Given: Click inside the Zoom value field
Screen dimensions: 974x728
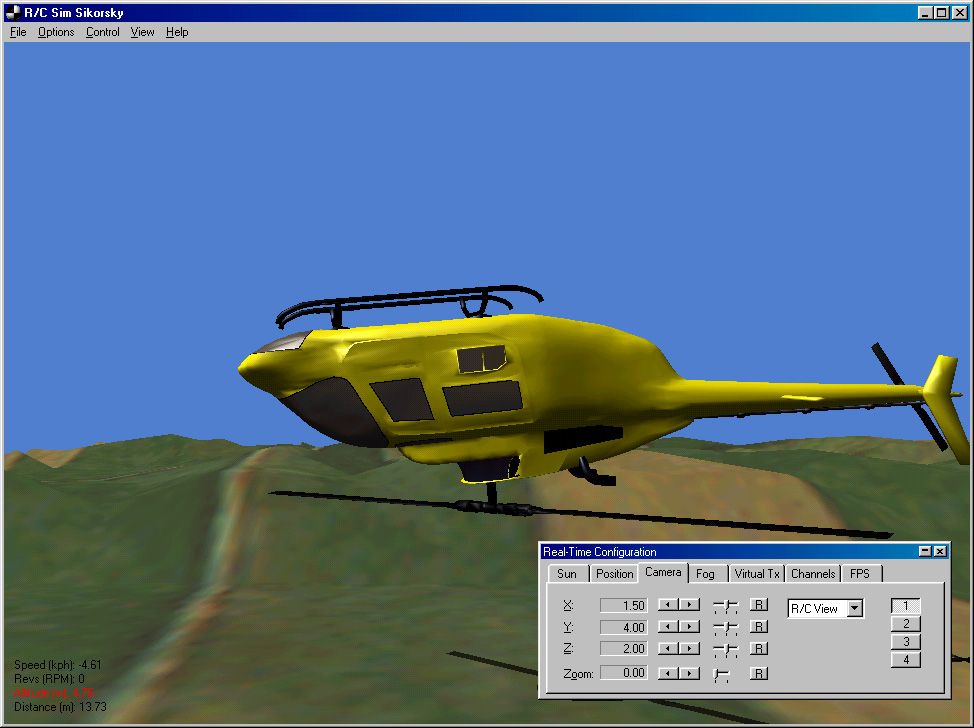Looking at the screenshot, I should point(625,672).
